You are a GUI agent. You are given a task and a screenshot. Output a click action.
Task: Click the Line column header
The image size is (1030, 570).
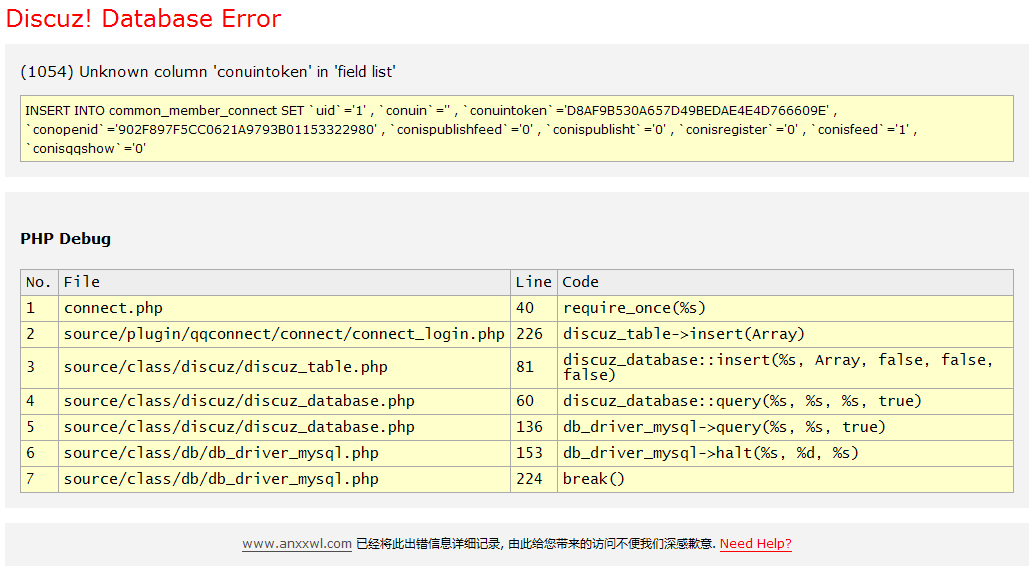[533, 282]
